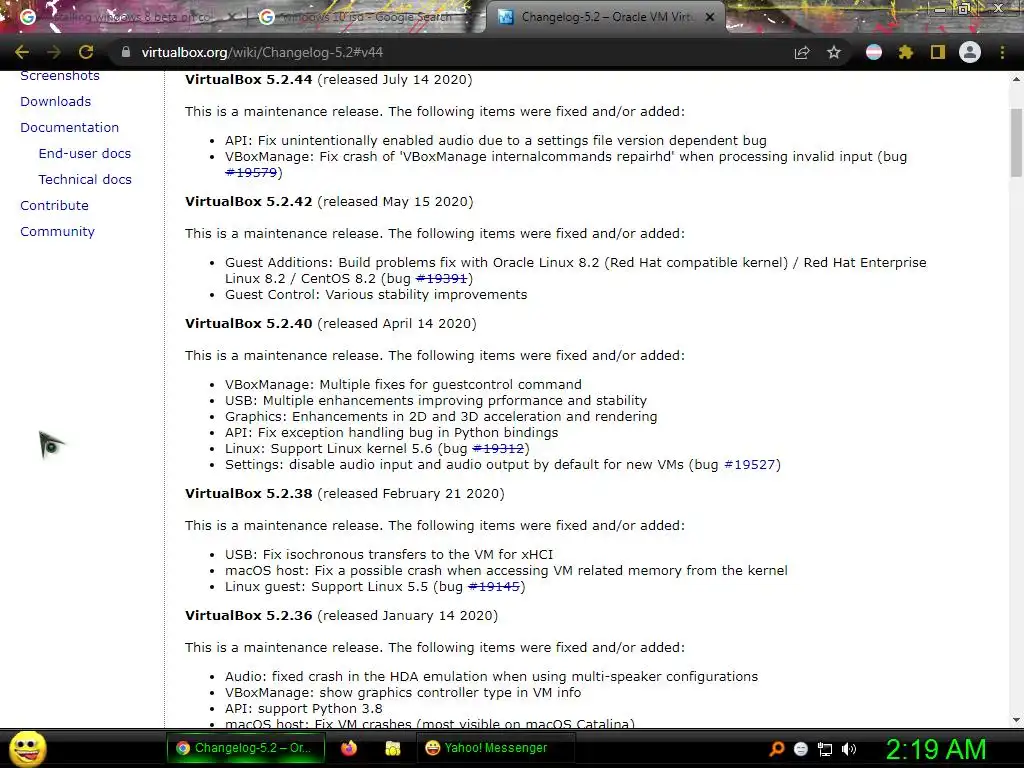Screen dimensions: 1024x768
Task: Click the 2:19 AM taskbar clock
Action: pos(936,749)
